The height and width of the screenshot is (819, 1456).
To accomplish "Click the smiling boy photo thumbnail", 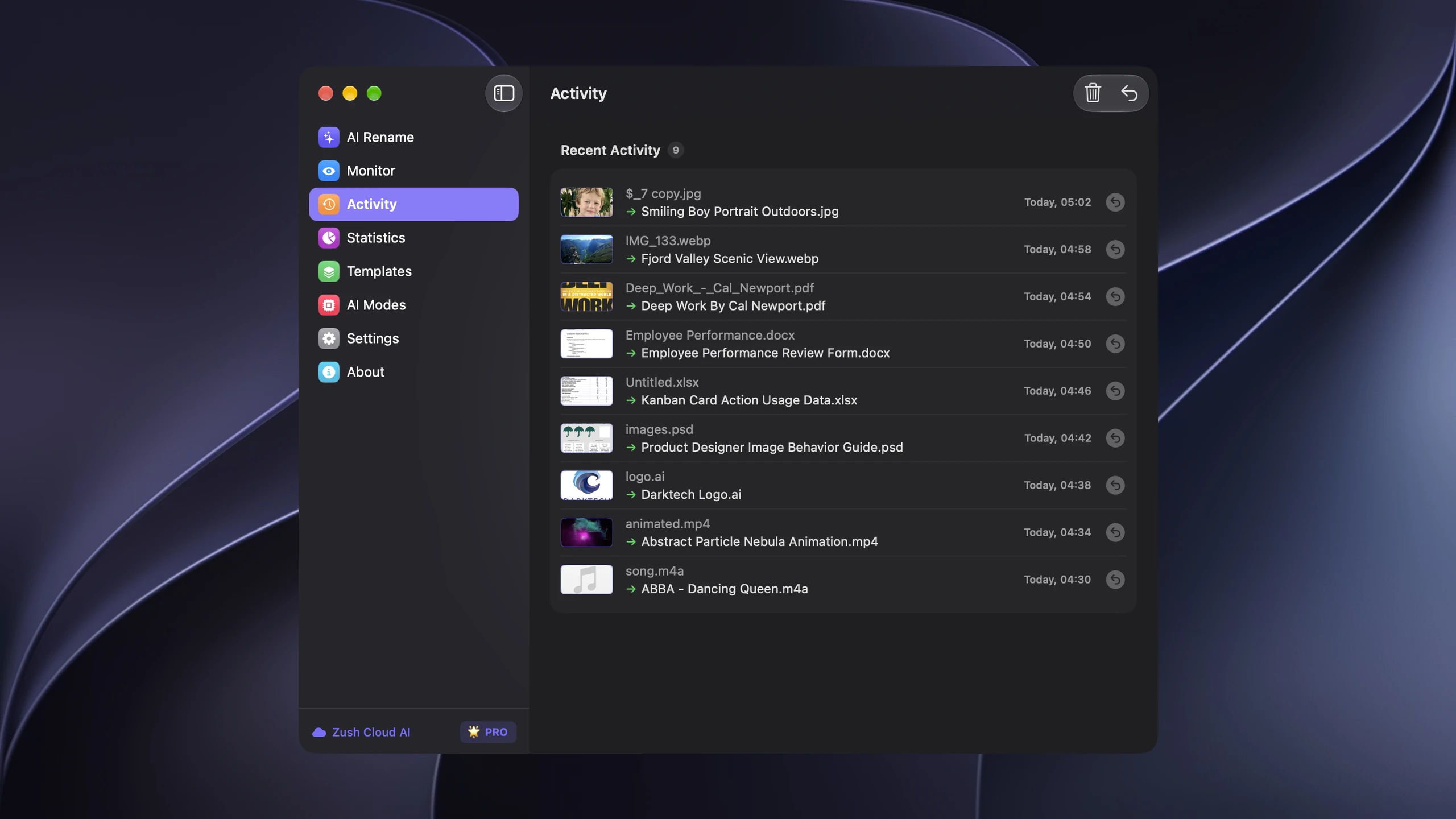I will [586, 202].
